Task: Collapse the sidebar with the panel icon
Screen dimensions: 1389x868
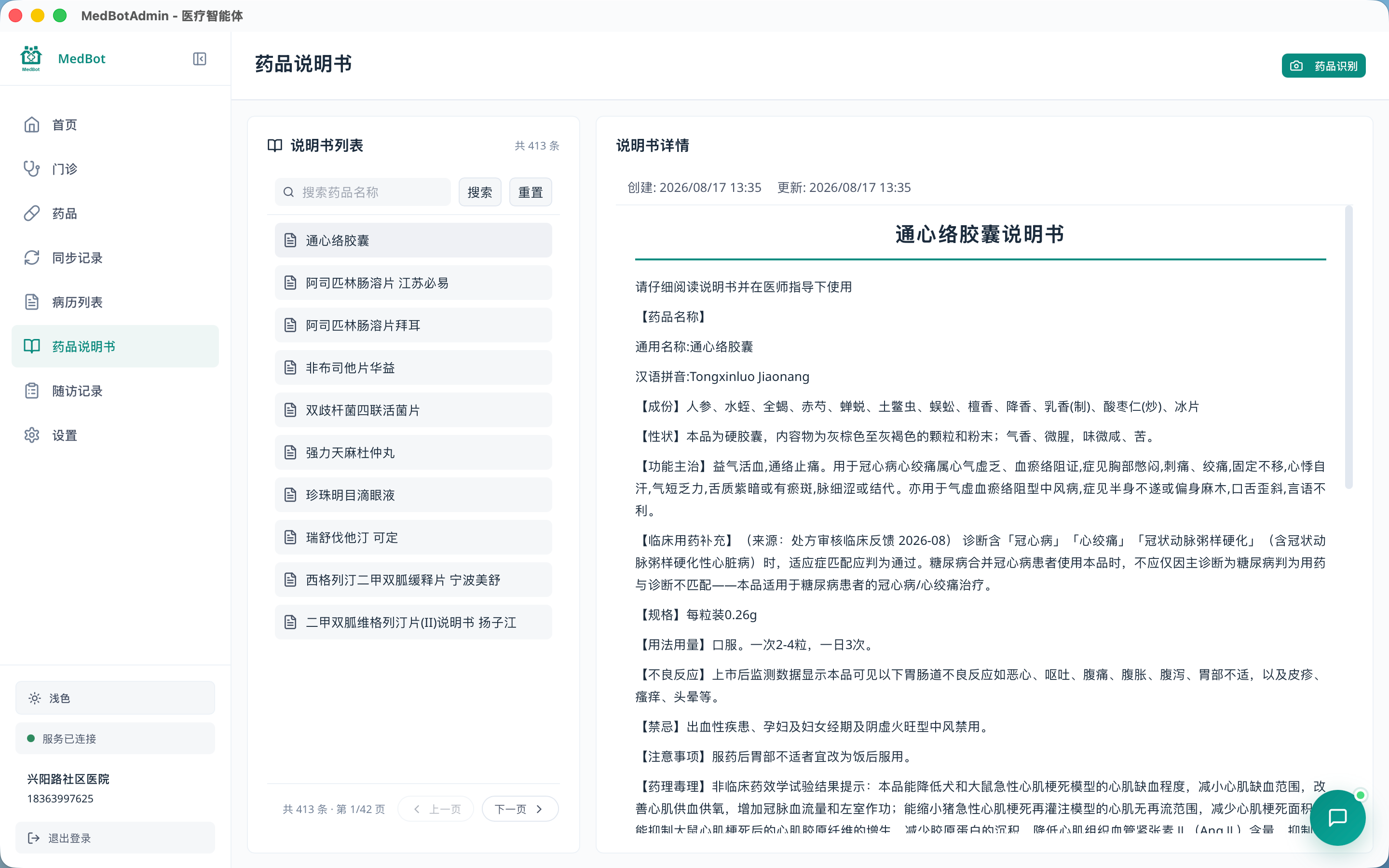Action: (199, 58)
